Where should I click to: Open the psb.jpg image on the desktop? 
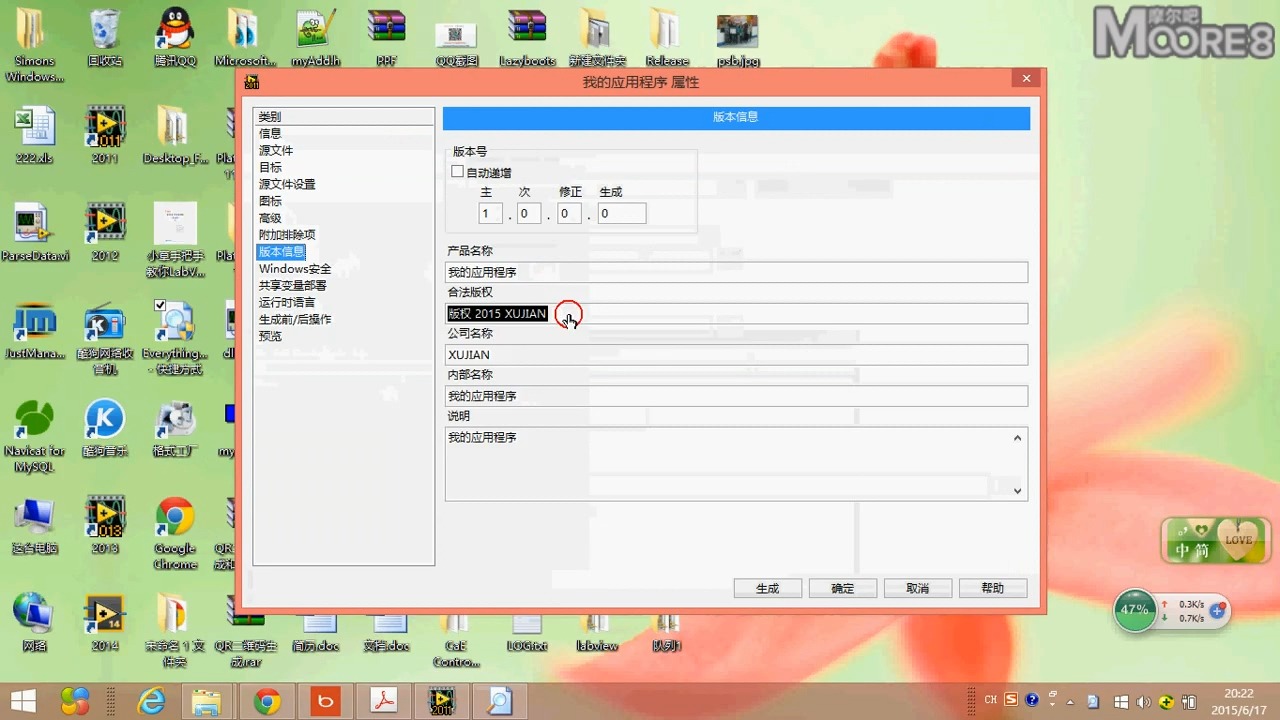click(x=737, y=30)
